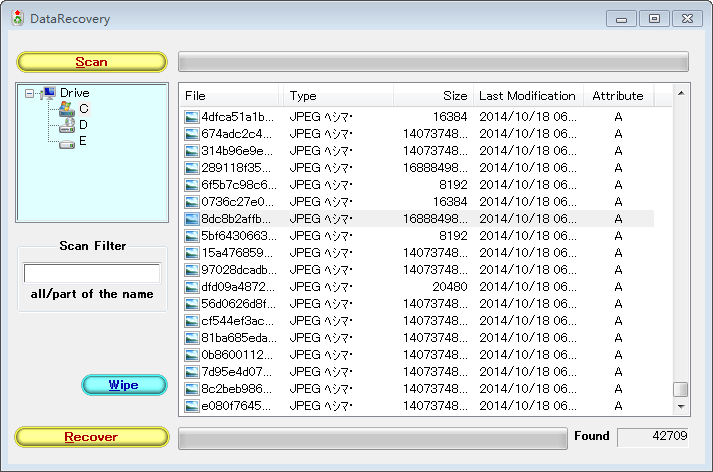Select file name 8dc8b2affb...

(236, 219)
